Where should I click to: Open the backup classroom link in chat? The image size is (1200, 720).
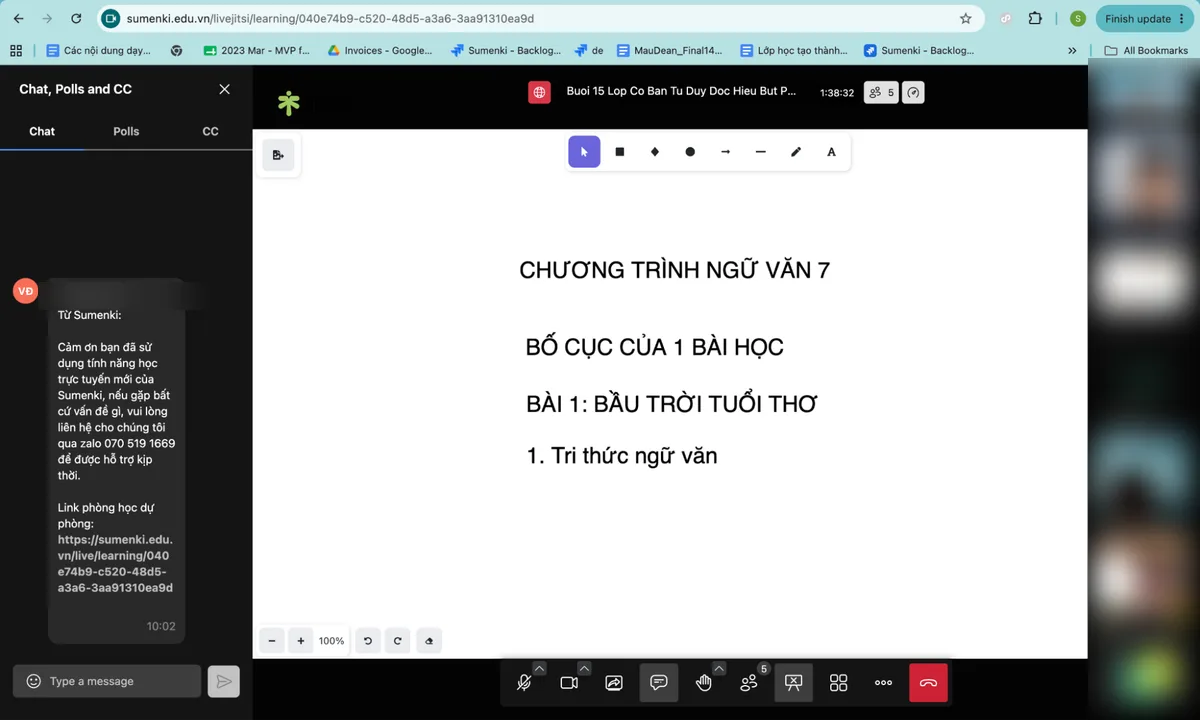click(x=115, y=564)
